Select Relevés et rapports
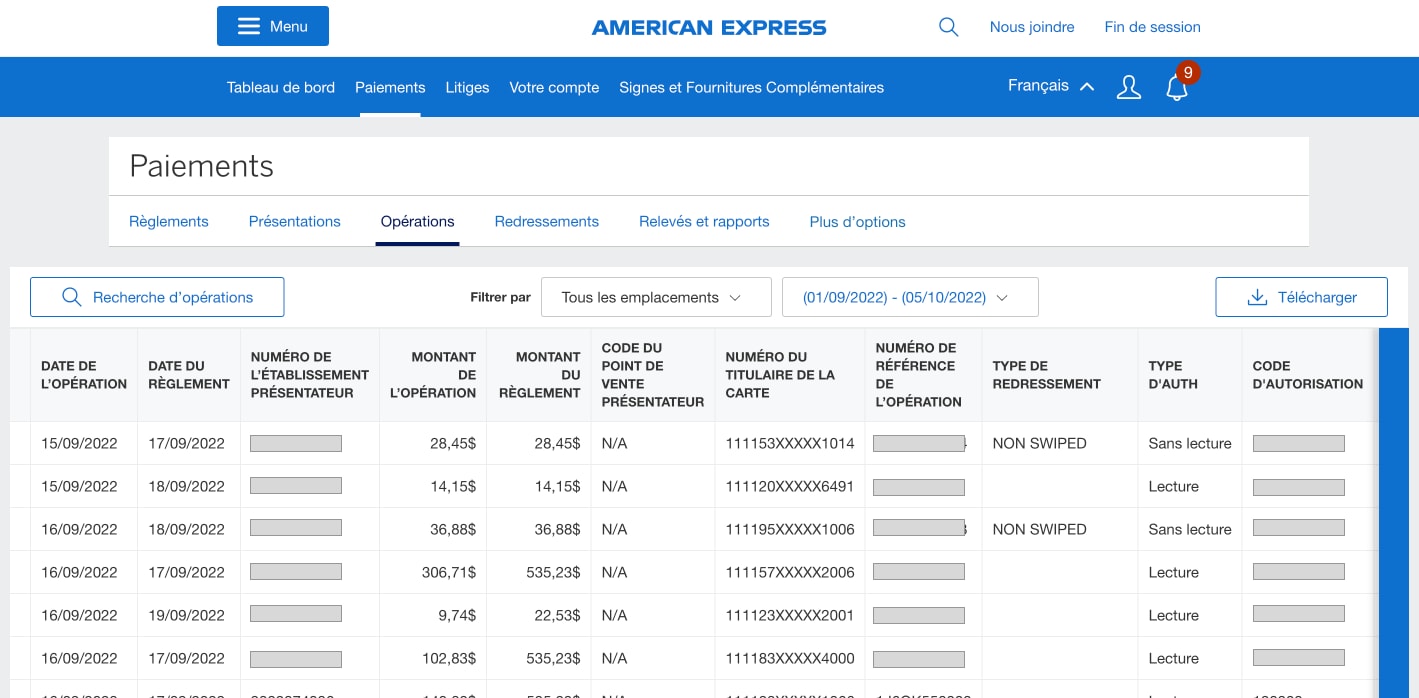Viewport: 1419px width, 698px height. (x=704, y=221)
